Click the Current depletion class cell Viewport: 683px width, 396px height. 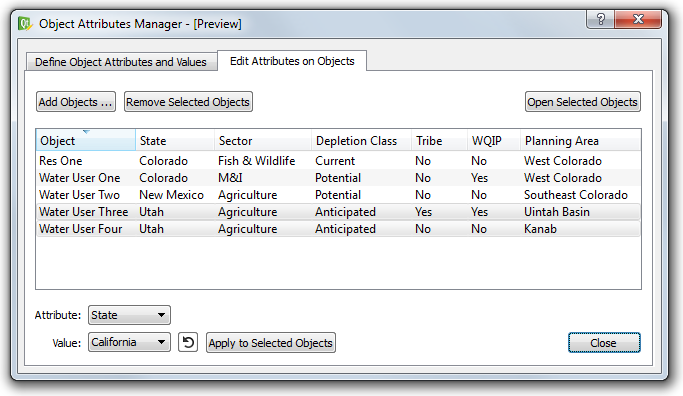click(335, 161)
